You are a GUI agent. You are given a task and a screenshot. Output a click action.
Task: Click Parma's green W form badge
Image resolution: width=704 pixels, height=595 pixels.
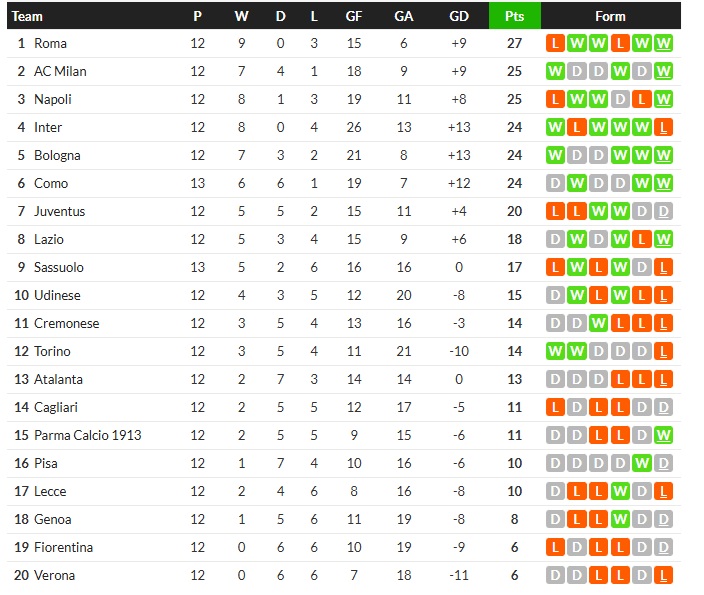pos(664,435)
